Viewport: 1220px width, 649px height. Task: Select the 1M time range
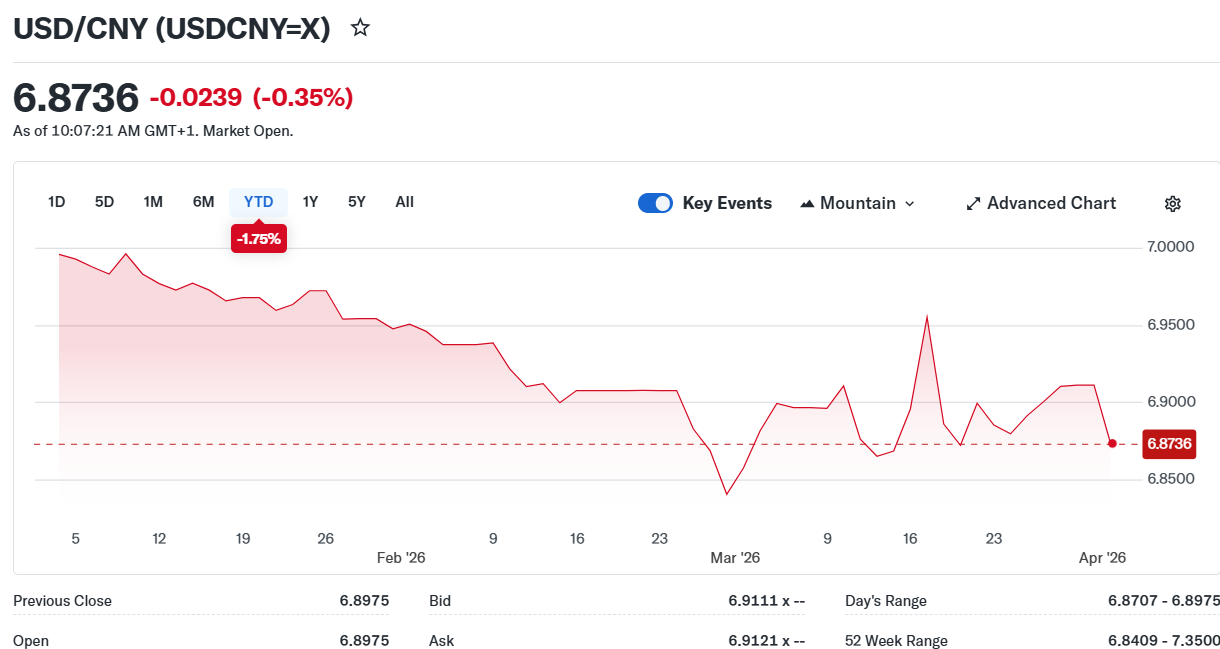[153, 202]
